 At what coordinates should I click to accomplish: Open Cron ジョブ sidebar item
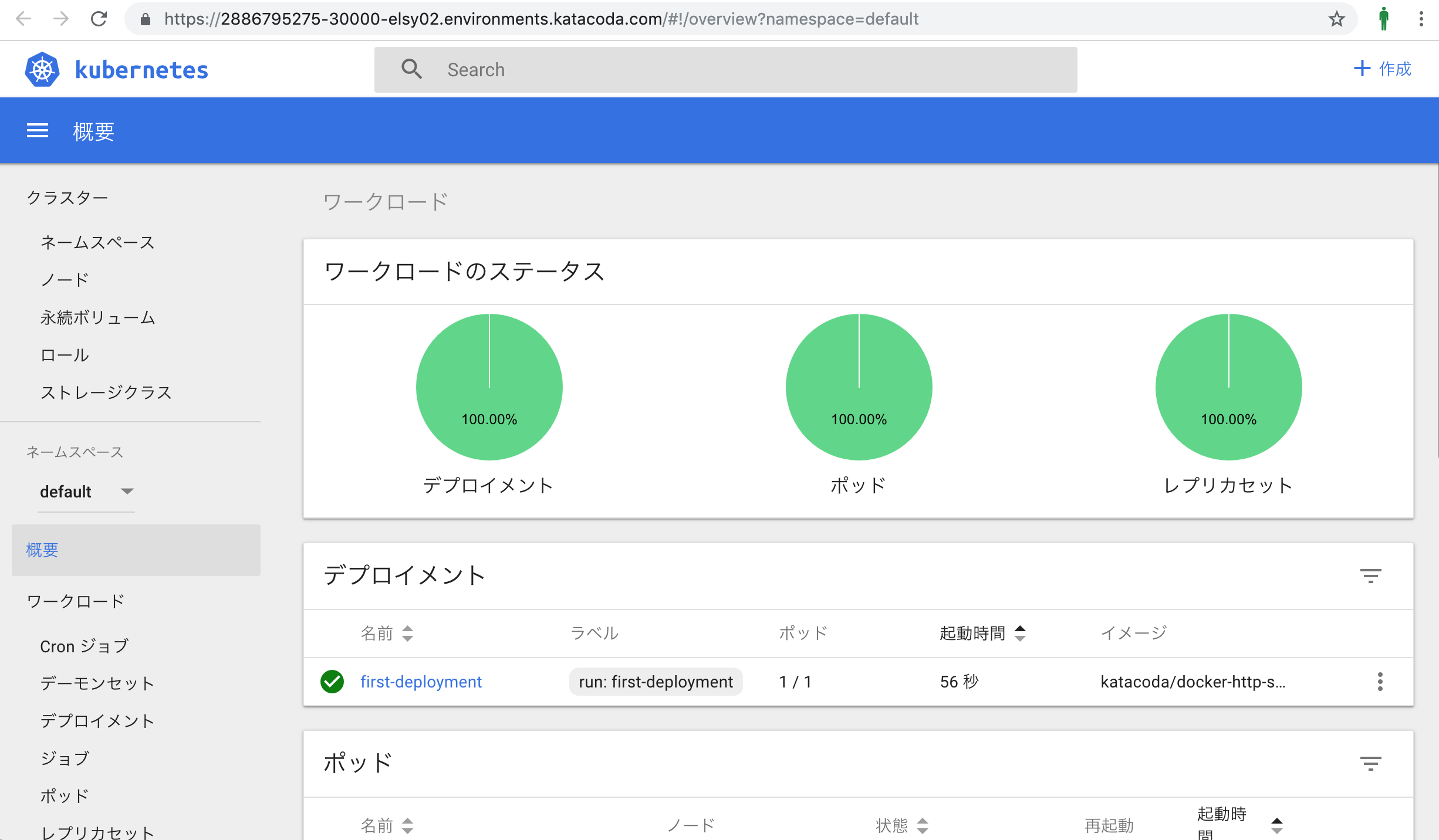click(x=84, y=646)
